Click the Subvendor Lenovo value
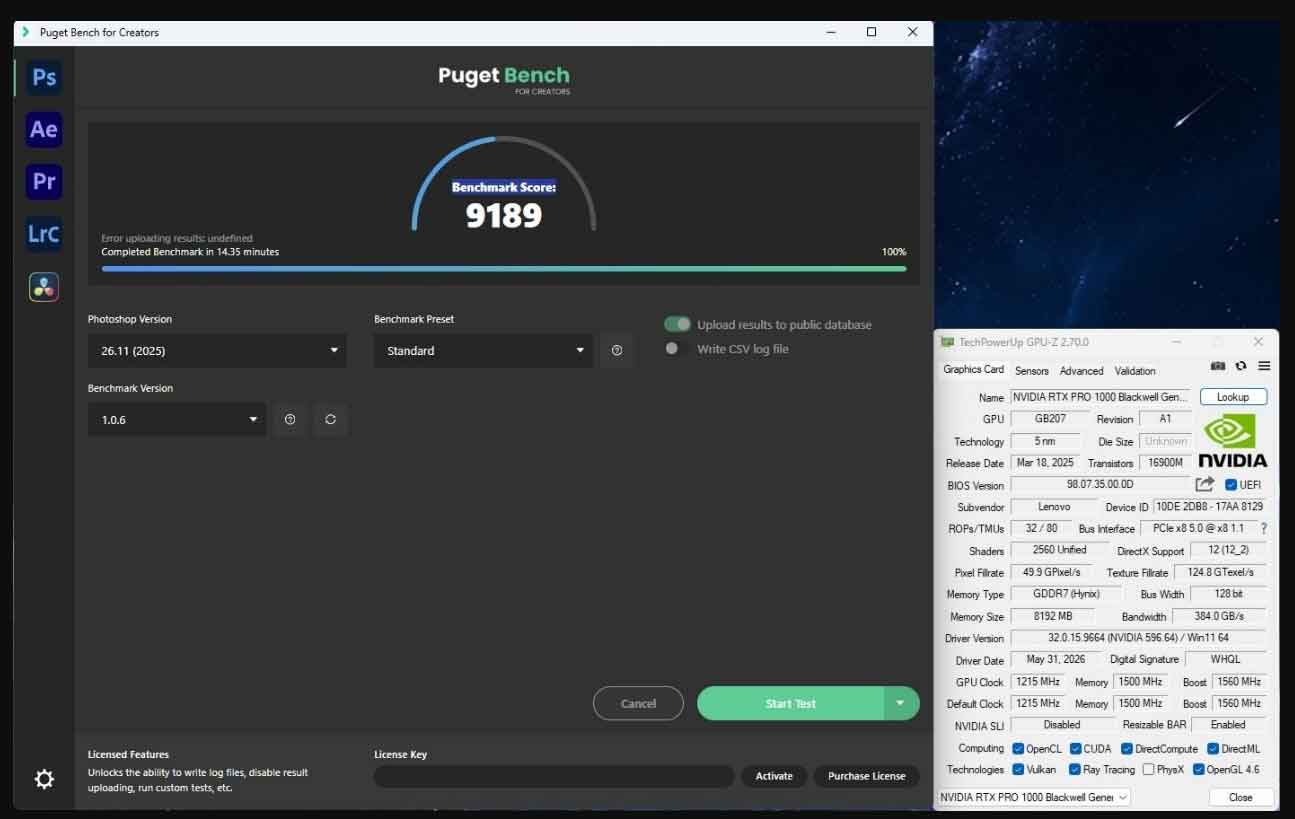The image size is (1295, 819). 1054,507
